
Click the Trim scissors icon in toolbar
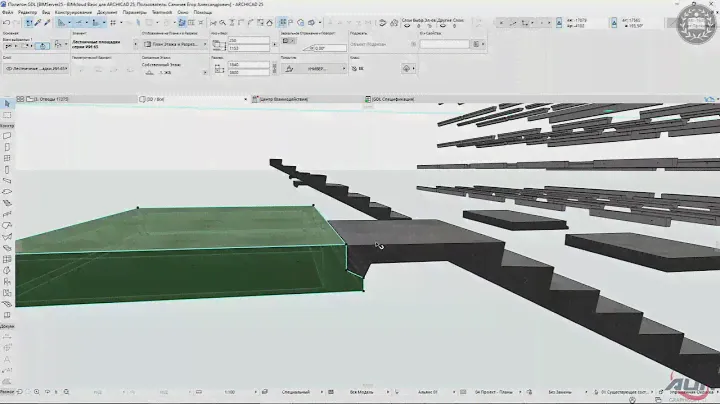pyautogui.click(x=212, y=22)
